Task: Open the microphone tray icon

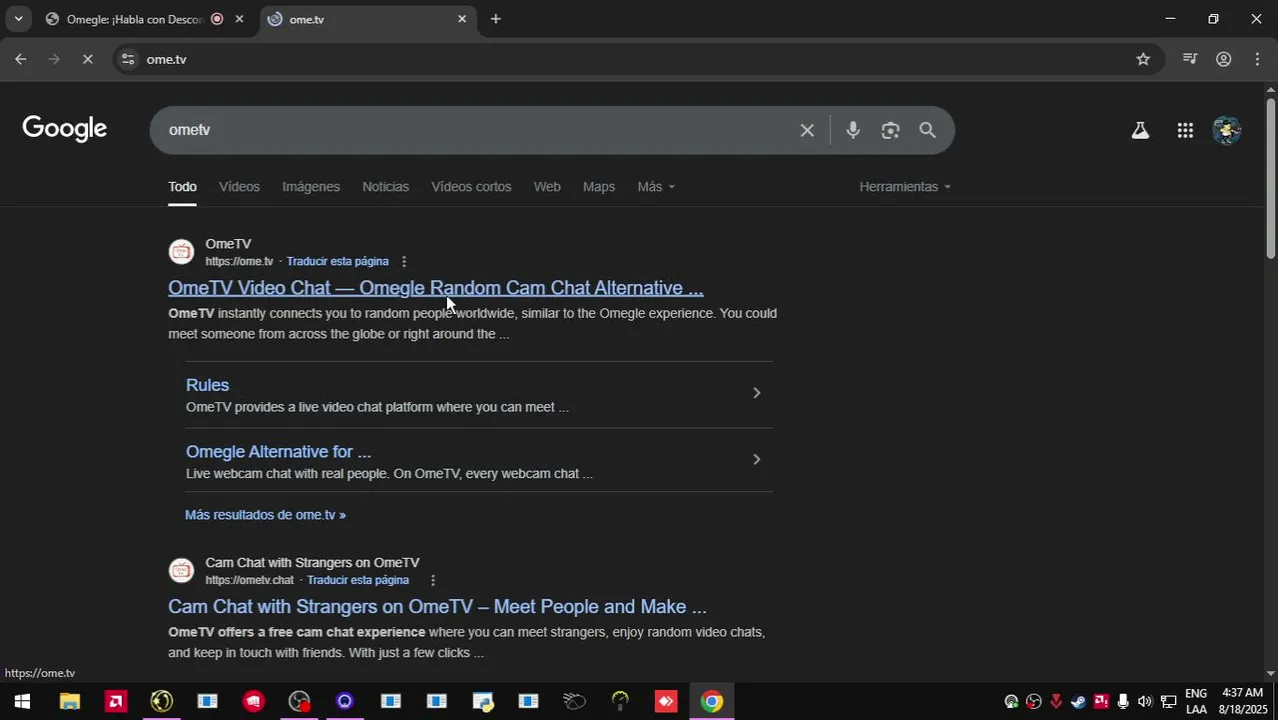Action: 1123,702
